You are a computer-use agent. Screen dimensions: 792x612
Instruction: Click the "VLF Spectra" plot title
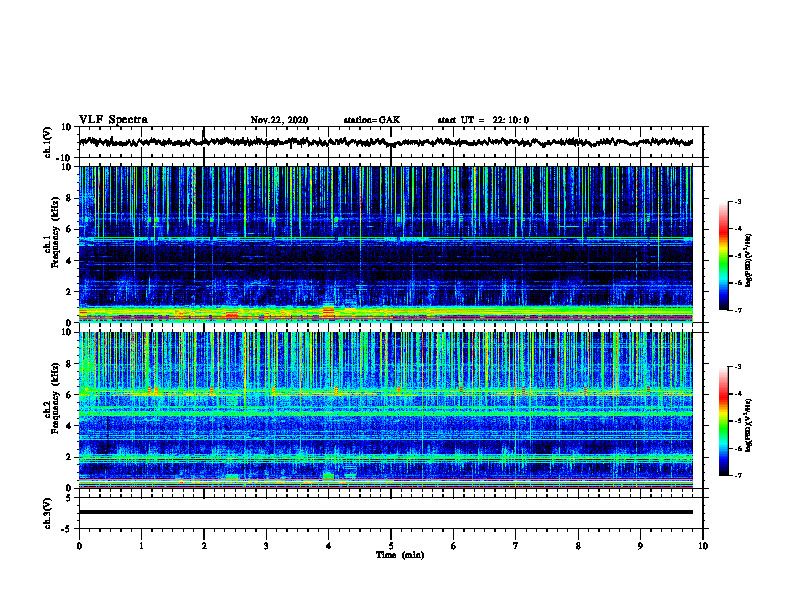[113, 120]
